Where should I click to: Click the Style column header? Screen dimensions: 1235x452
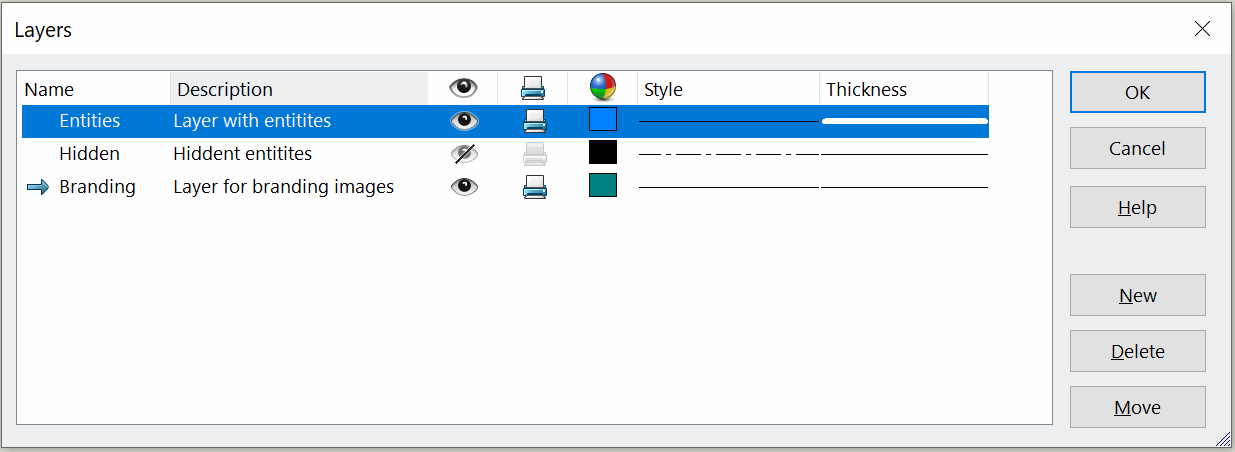click(728, 89)
